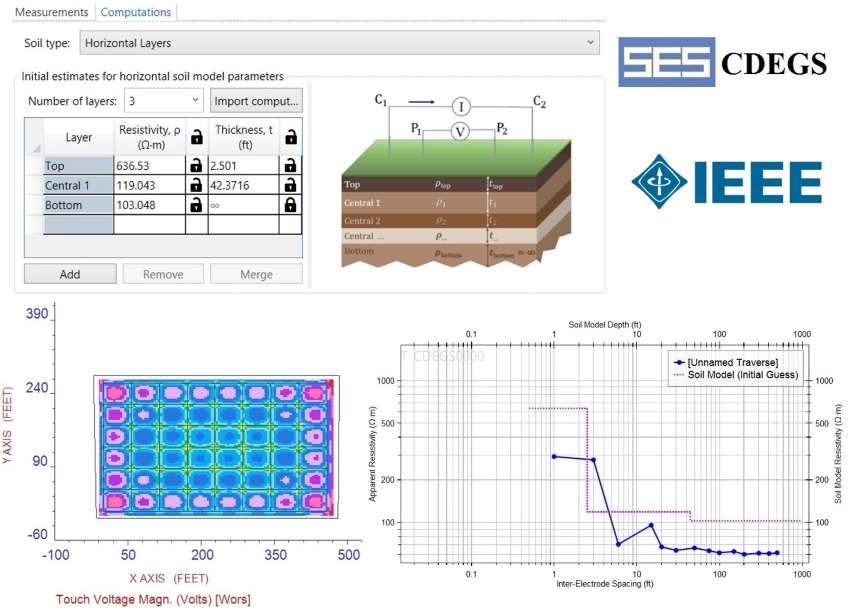This screenshot has width=850, height=613.
Task: Click the Touch Voltage Magn. caption
Action: (153, 599)
